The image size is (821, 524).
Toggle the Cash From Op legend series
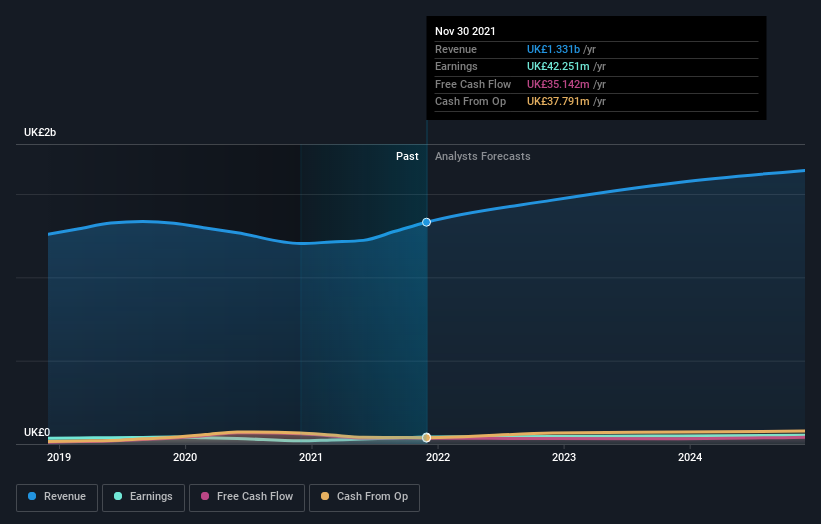pos(364,497)
